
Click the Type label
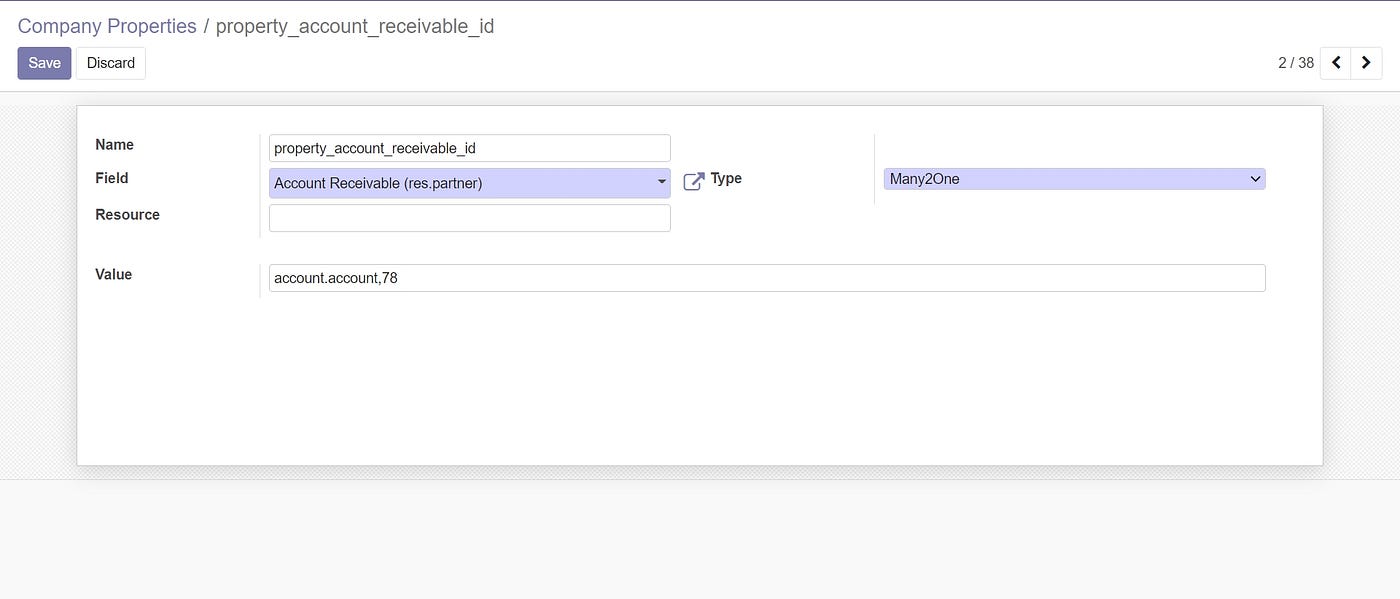726,178
